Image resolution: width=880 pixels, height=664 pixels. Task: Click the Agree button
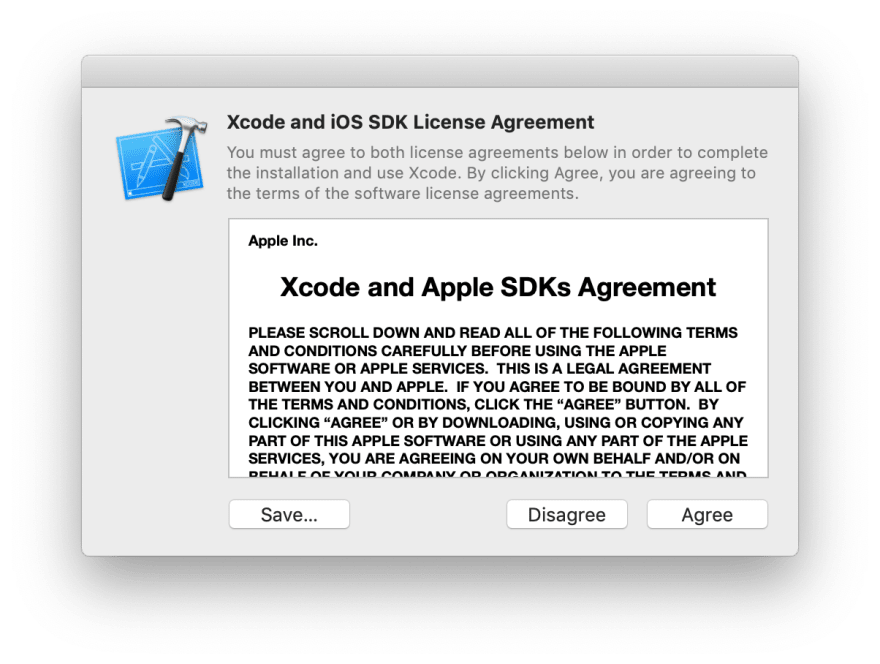pyautogui.click(x=707, y=514)
